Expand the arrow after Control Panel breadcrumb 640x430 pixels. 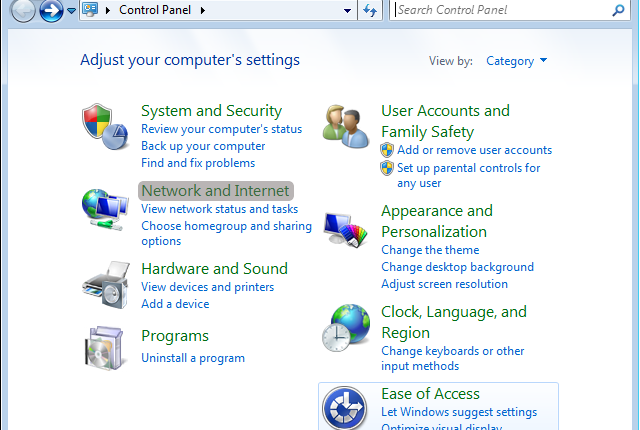(x=203, y=11)
